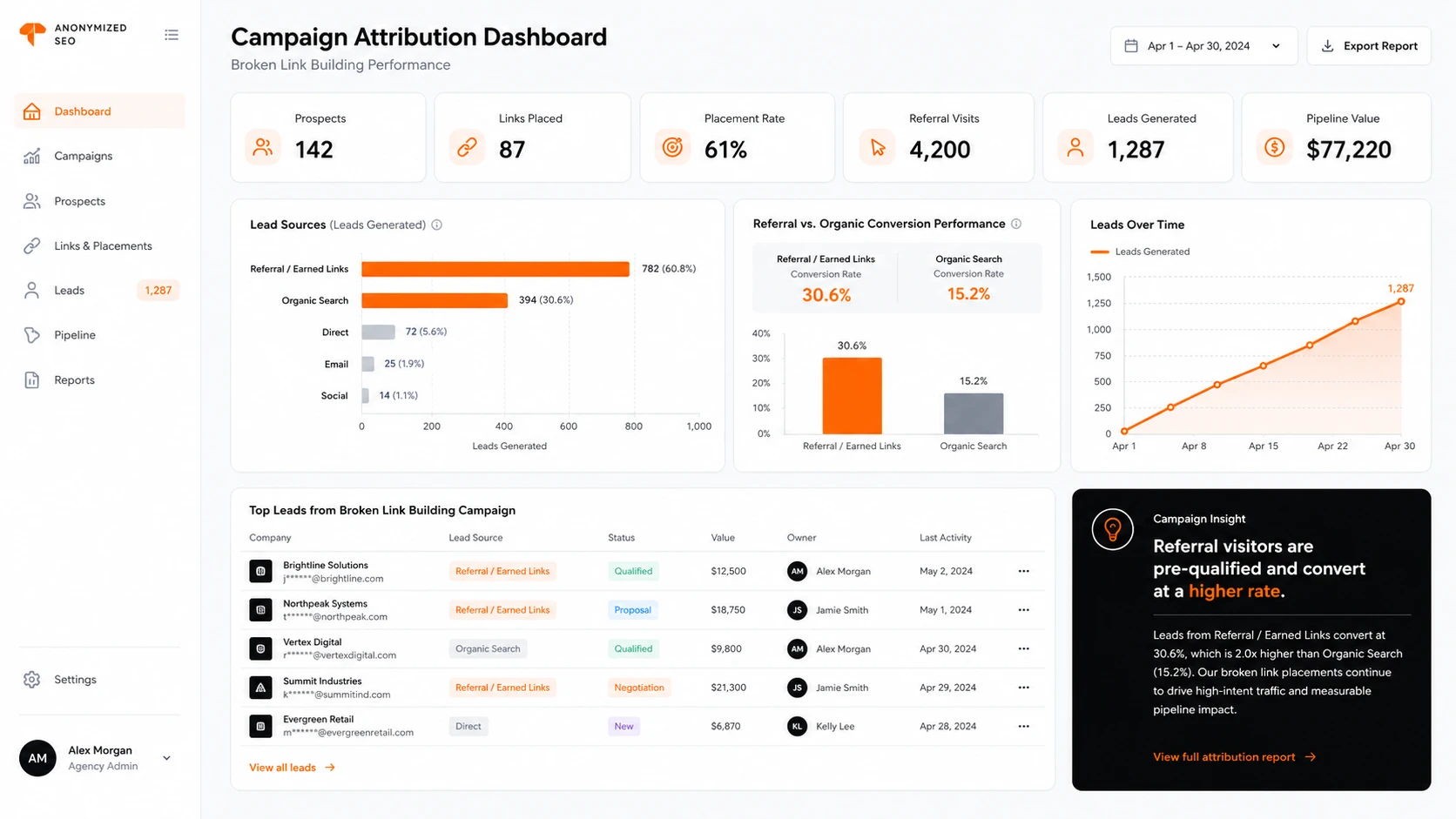Viewport: 1456px width, 819px height.
Task: Open row options for Brightline Solutions
Action: (x=1024, y=571)
